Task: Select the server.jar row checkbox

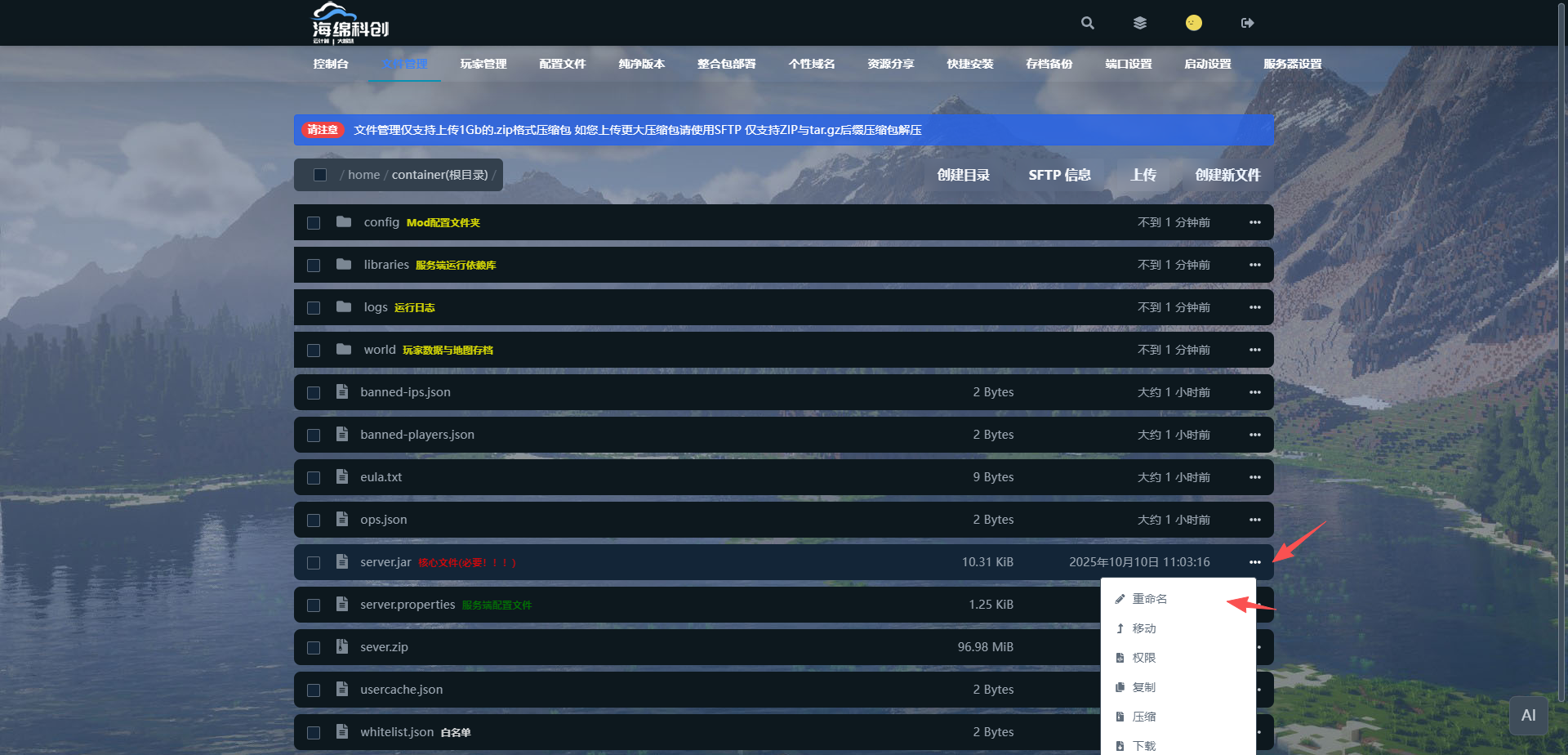Action: [314, 563]
